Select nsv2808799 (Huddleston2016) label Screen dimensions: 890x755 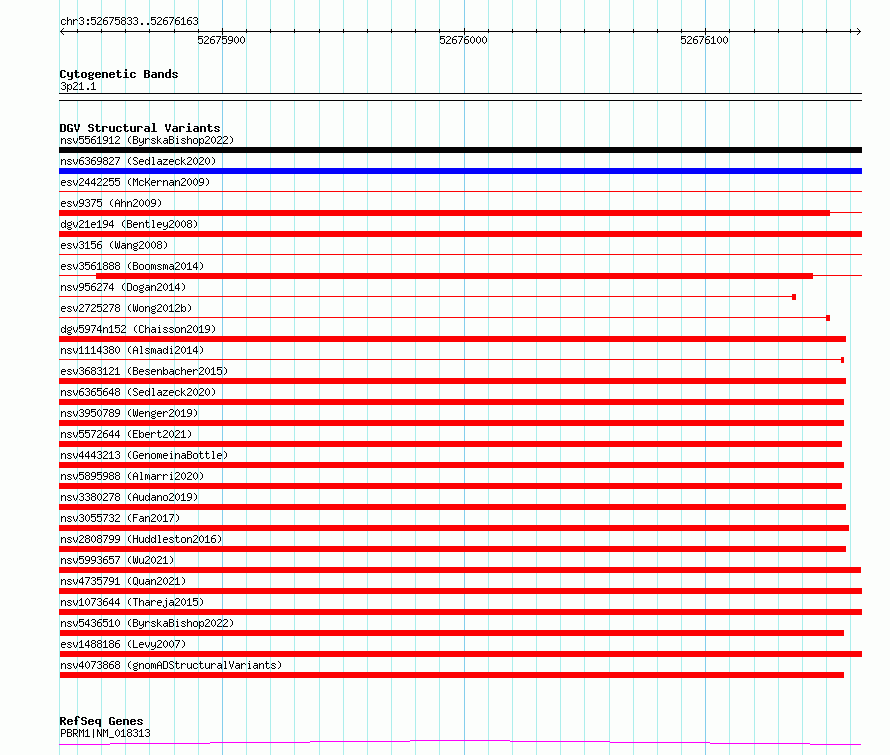[141, 539]
